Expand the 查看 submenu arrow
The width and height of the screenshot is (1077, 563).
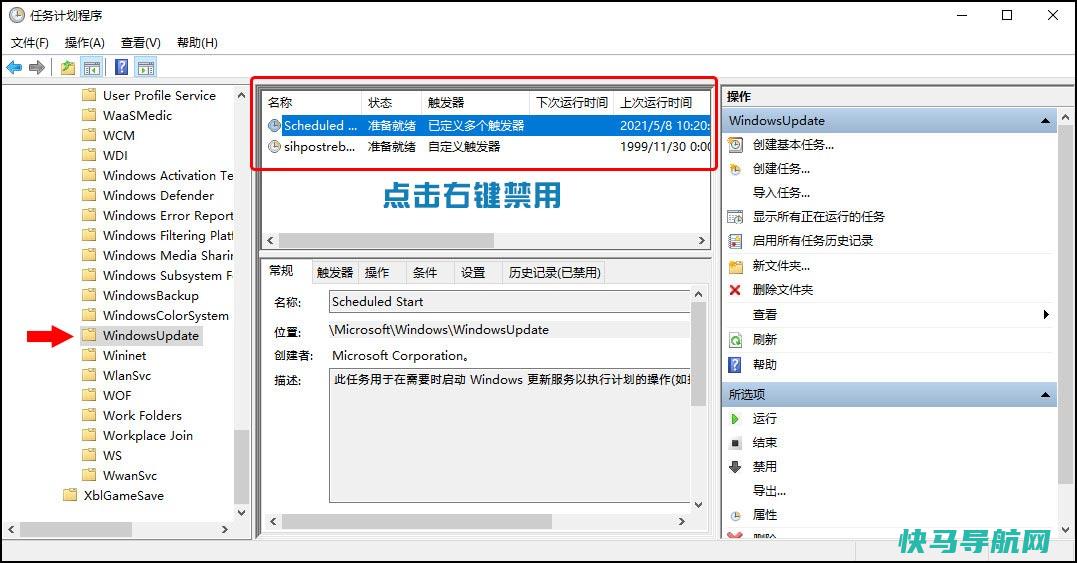(x=1045, y=314)
